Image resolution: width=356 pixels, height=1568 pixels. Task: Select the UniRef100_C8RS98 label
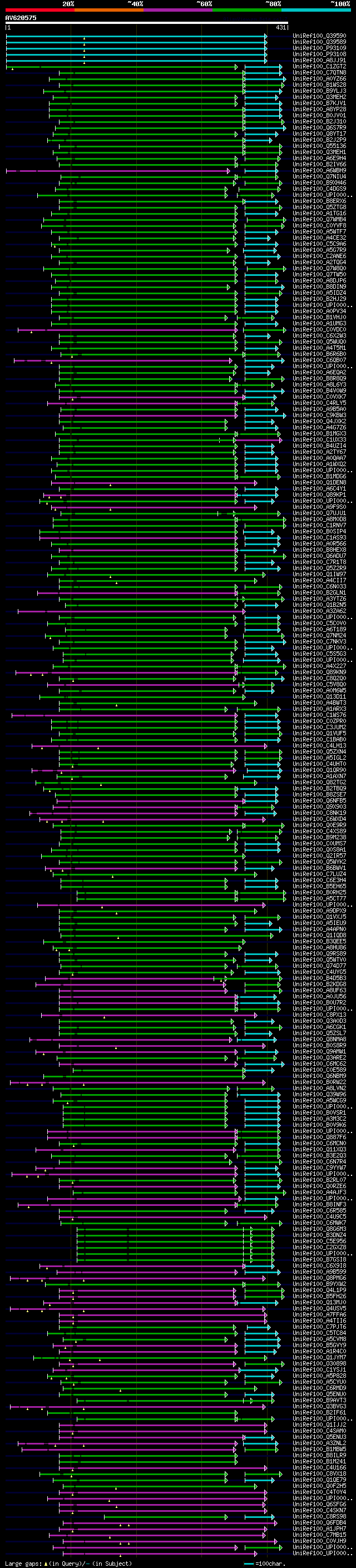coord(319,1516)
